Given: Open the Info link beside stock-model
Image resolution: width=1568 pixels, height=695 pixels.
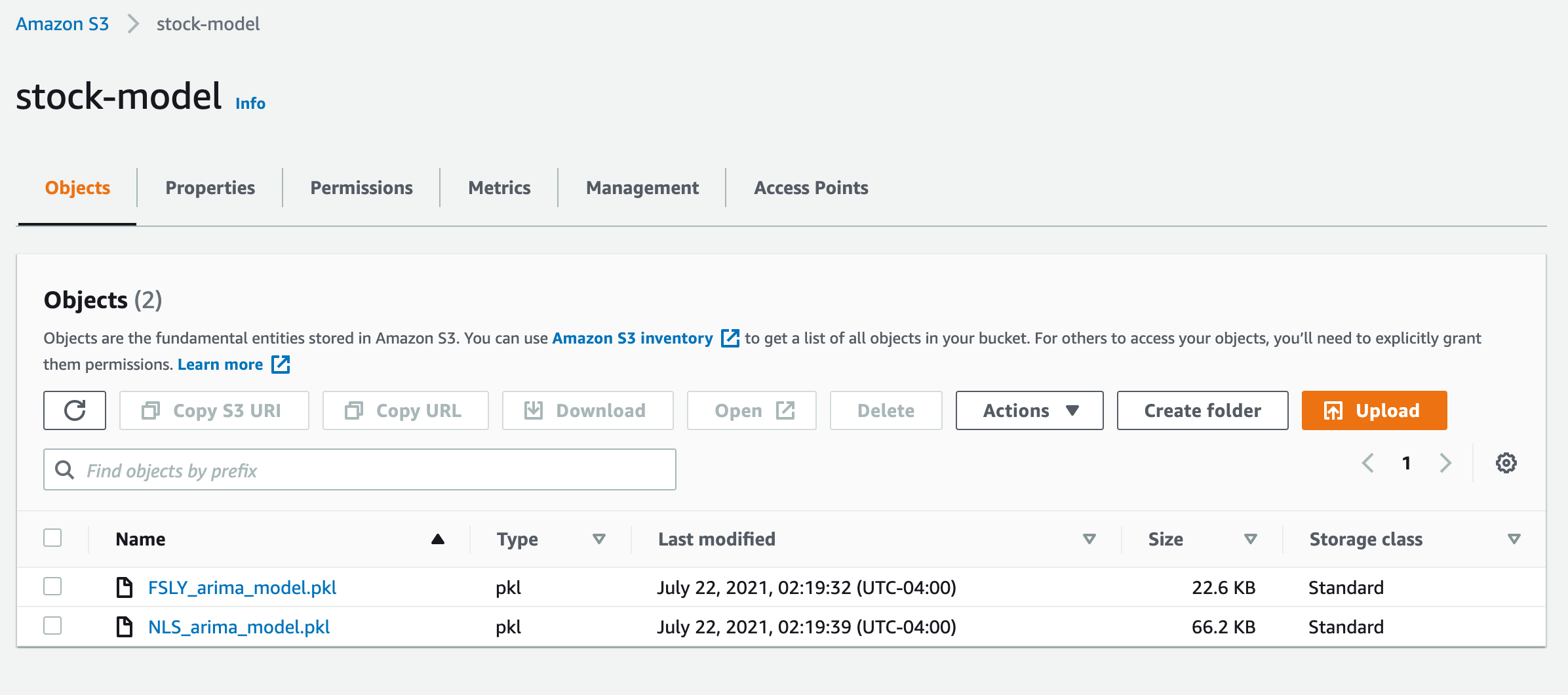Looking at the screenshot, I should (x=250, y=104).
